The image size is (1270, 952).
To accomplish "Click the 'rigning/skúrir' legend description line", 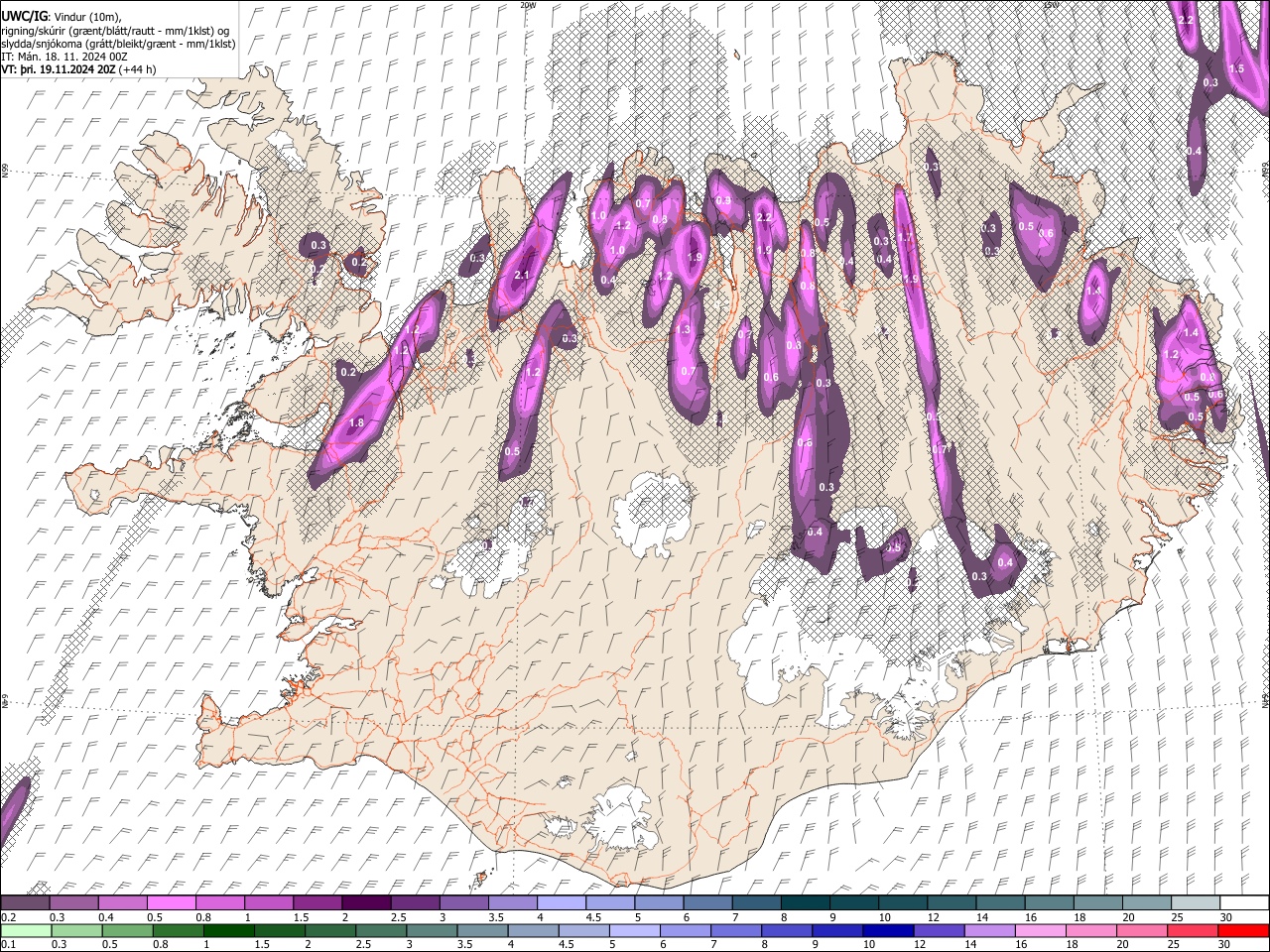I will tap(115, 30).
